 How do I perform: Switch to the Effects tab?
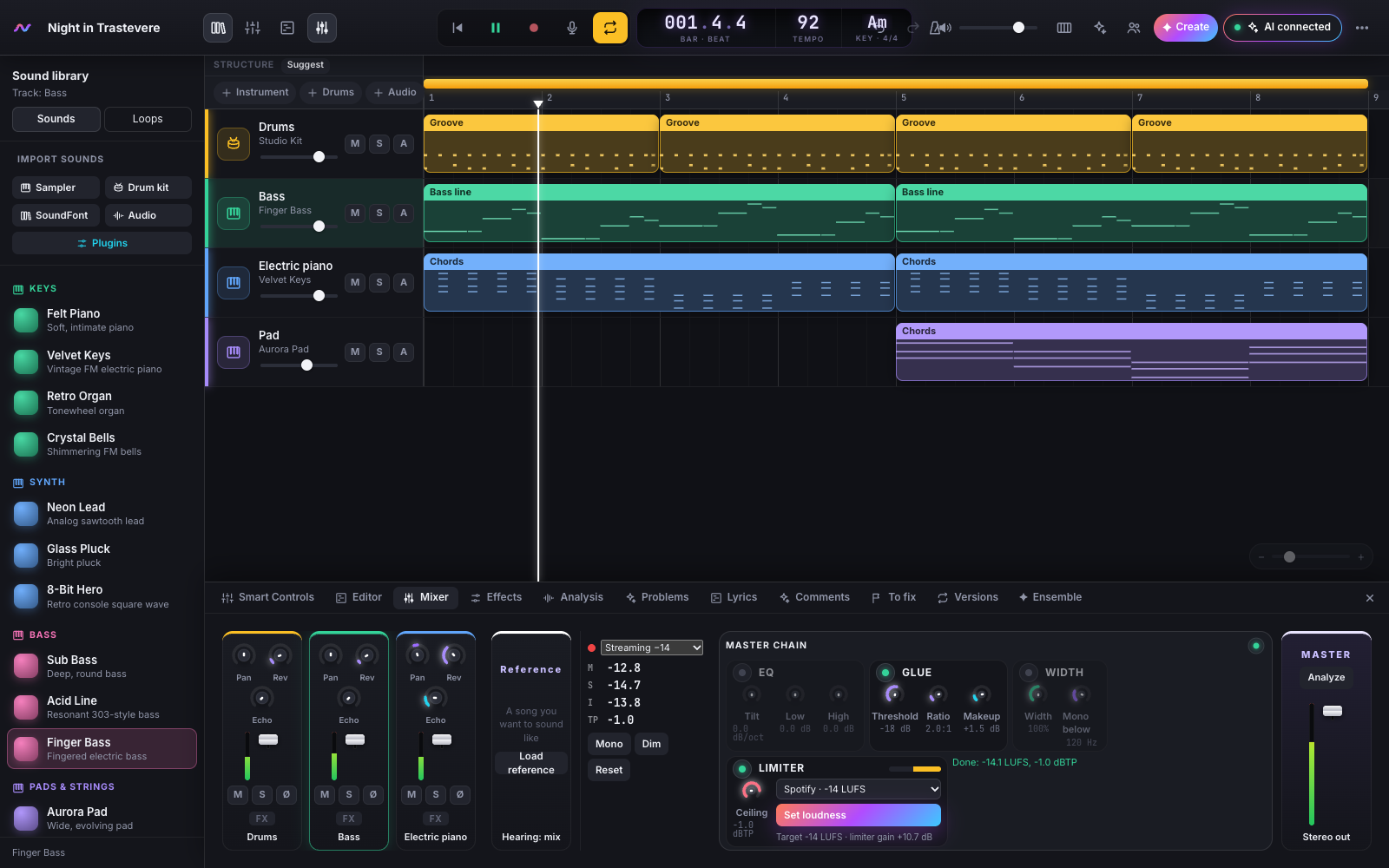point(497,597)
